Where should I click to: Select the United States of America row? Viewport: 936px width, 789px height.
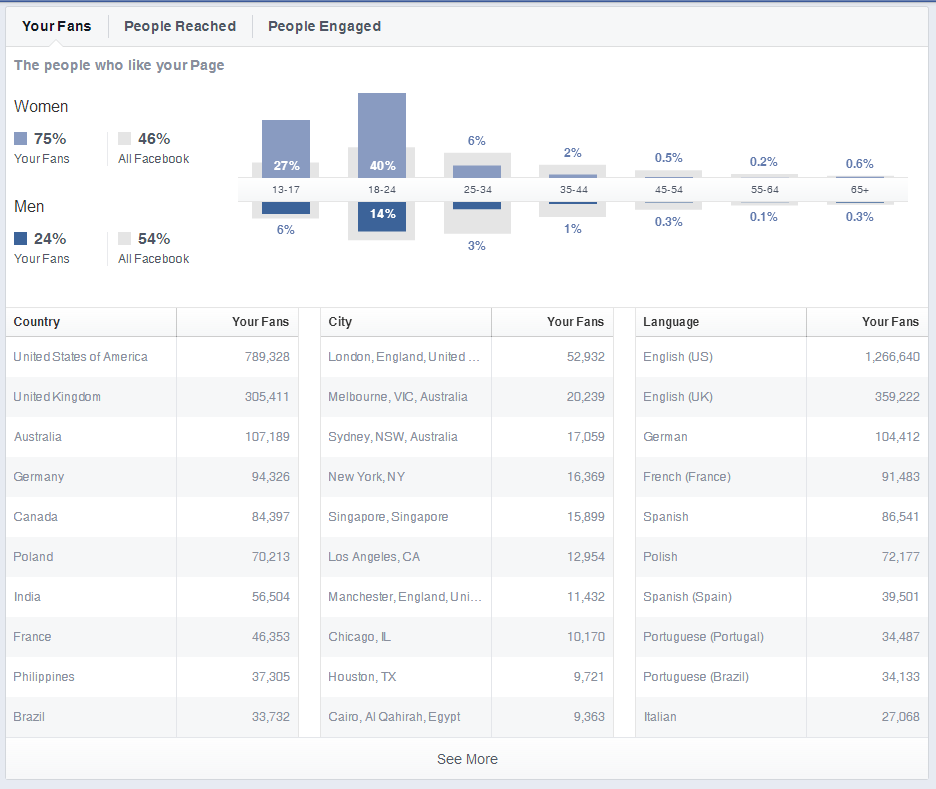click(152, 357)
